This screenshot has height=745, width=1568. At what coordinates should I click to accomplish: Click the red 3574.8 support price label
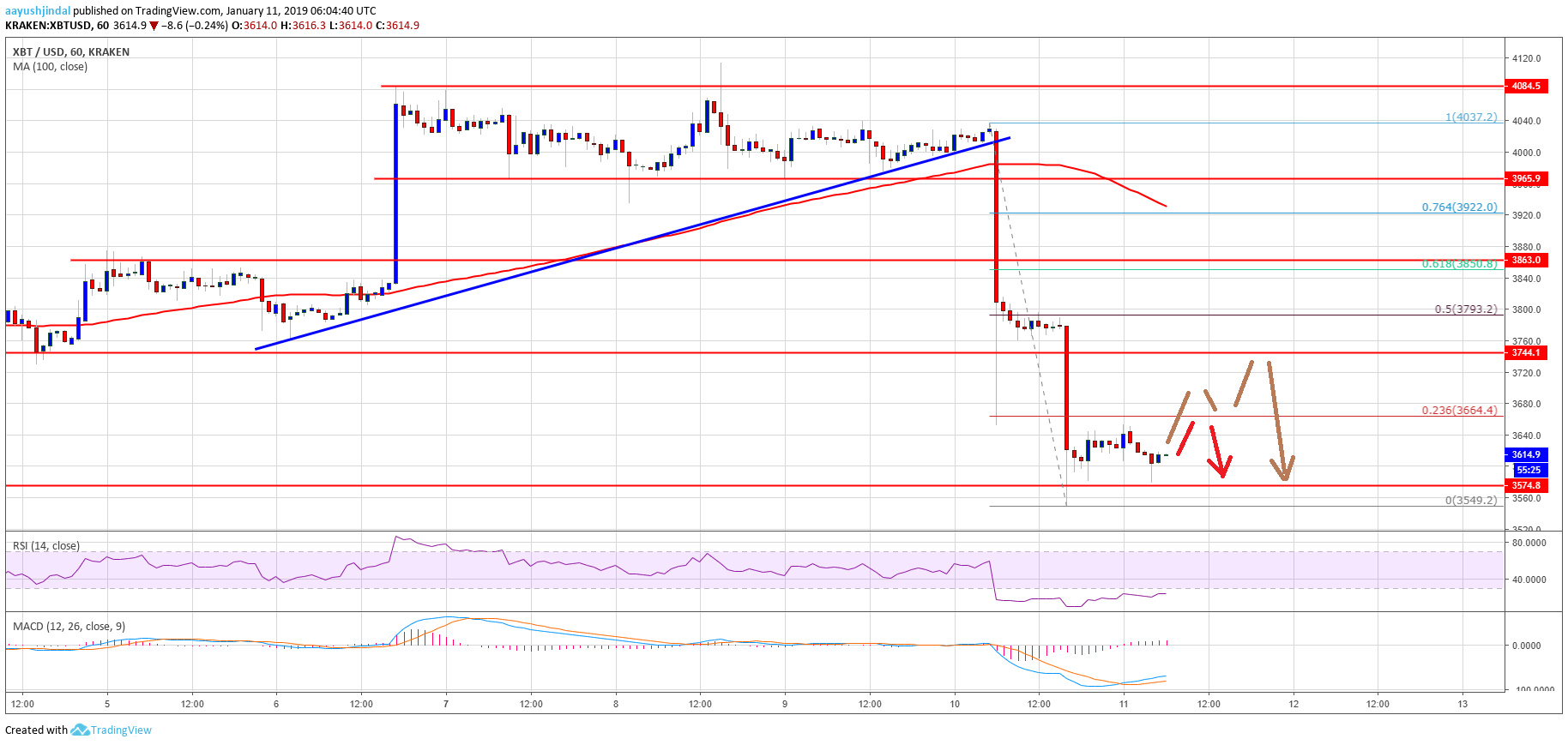(1525, 486)
